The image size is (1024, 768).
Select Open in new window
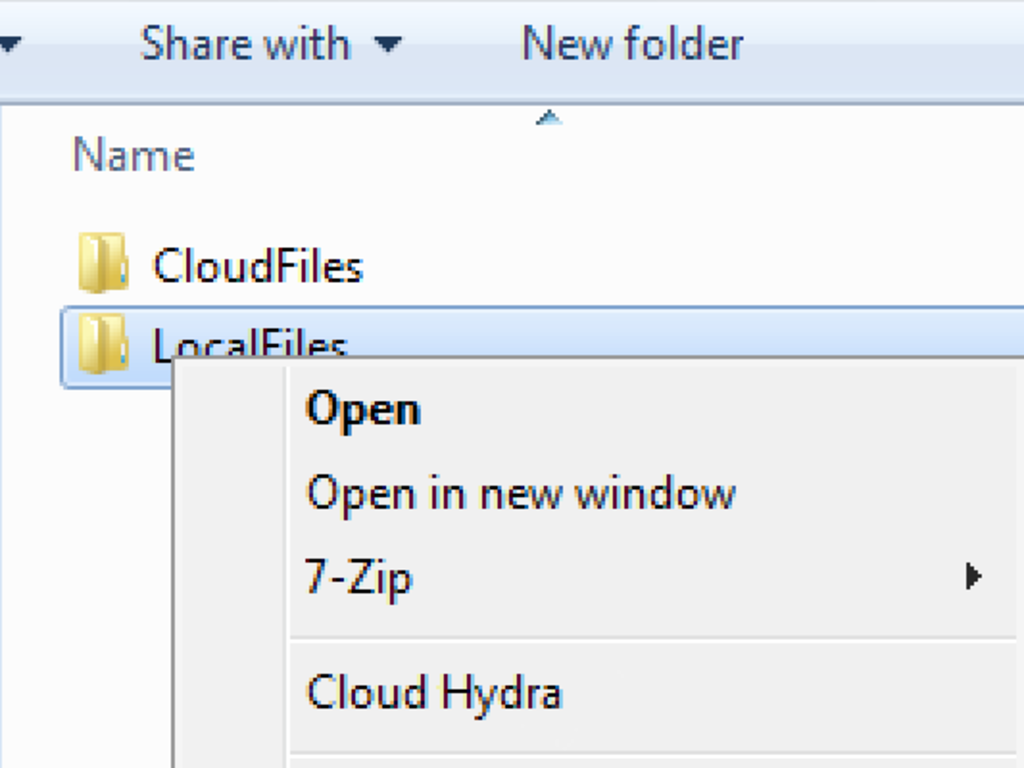521,492
